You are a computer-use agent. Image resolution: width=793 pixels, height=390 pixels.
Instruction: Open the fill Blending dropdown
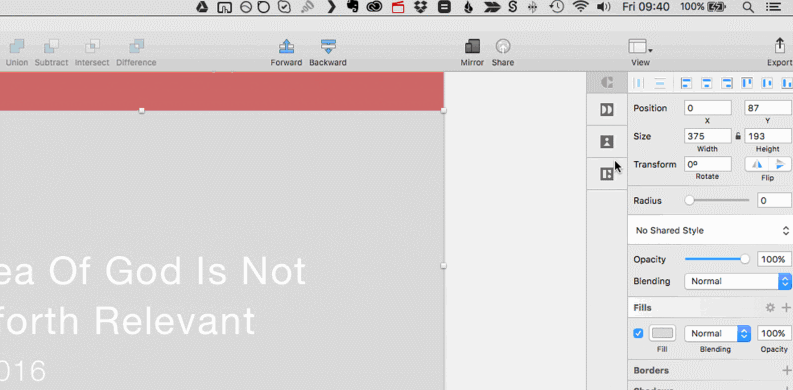click(x=717, y=333)
